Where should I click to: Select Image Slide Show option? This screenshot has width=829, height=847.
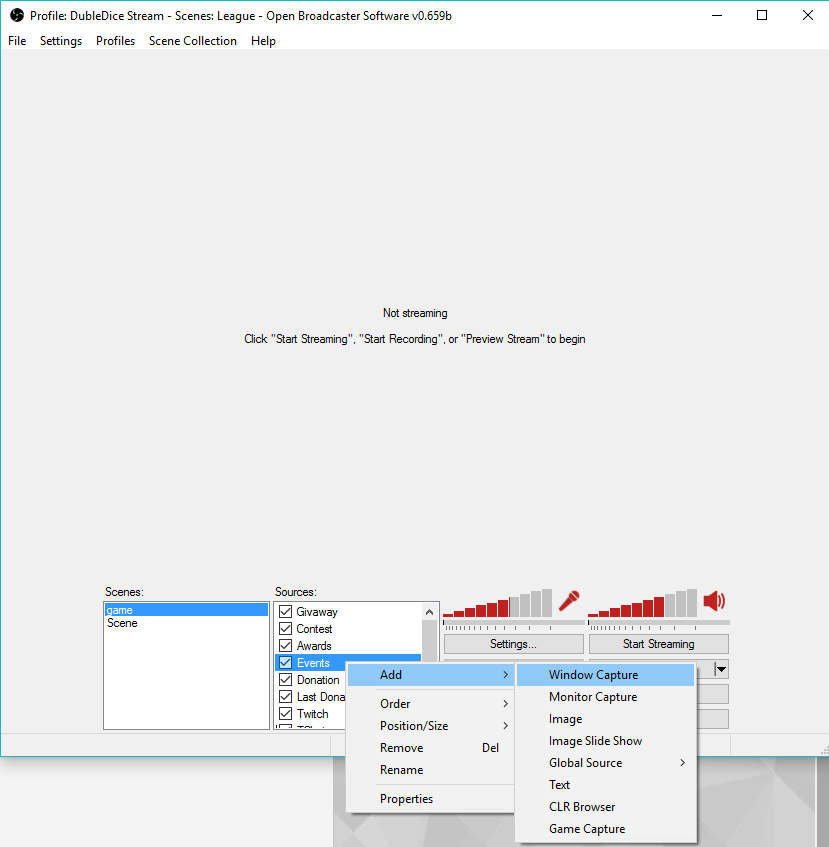(605, 741)
